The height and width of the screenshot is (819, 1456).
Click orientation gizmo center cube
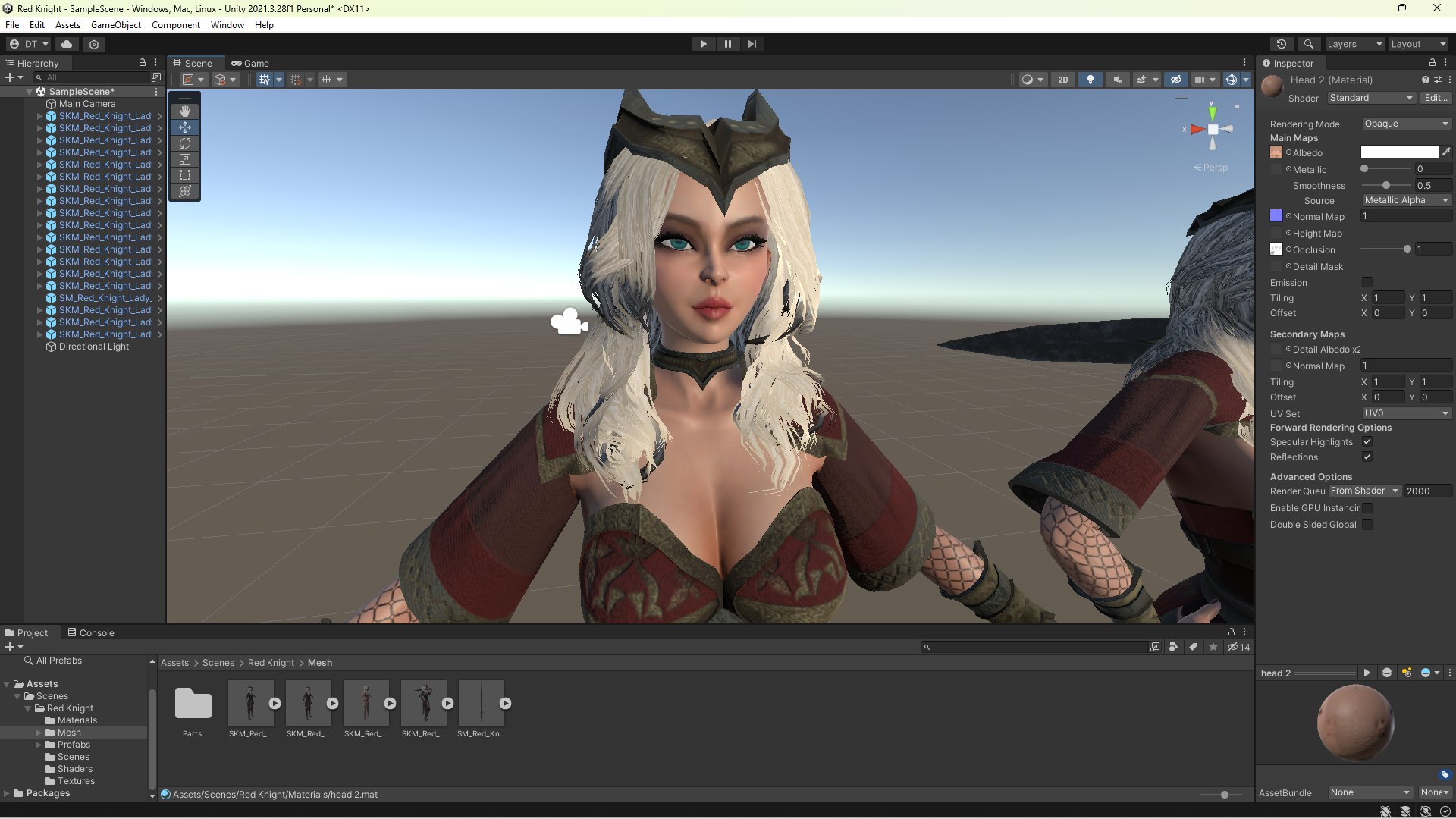(1213, 130)
